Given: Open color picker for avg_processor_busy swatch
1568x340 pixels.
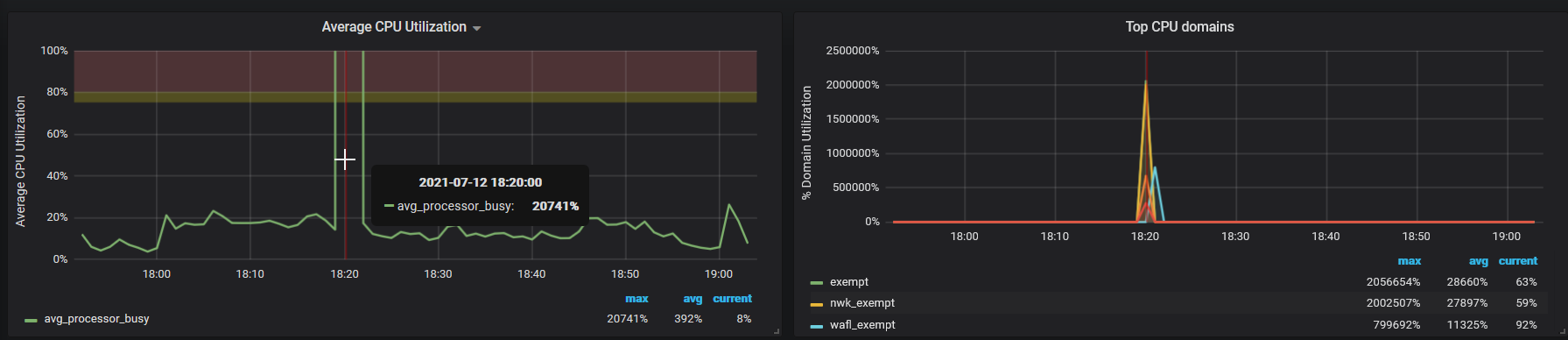Looking at the screenshot, I should point(31,320).
